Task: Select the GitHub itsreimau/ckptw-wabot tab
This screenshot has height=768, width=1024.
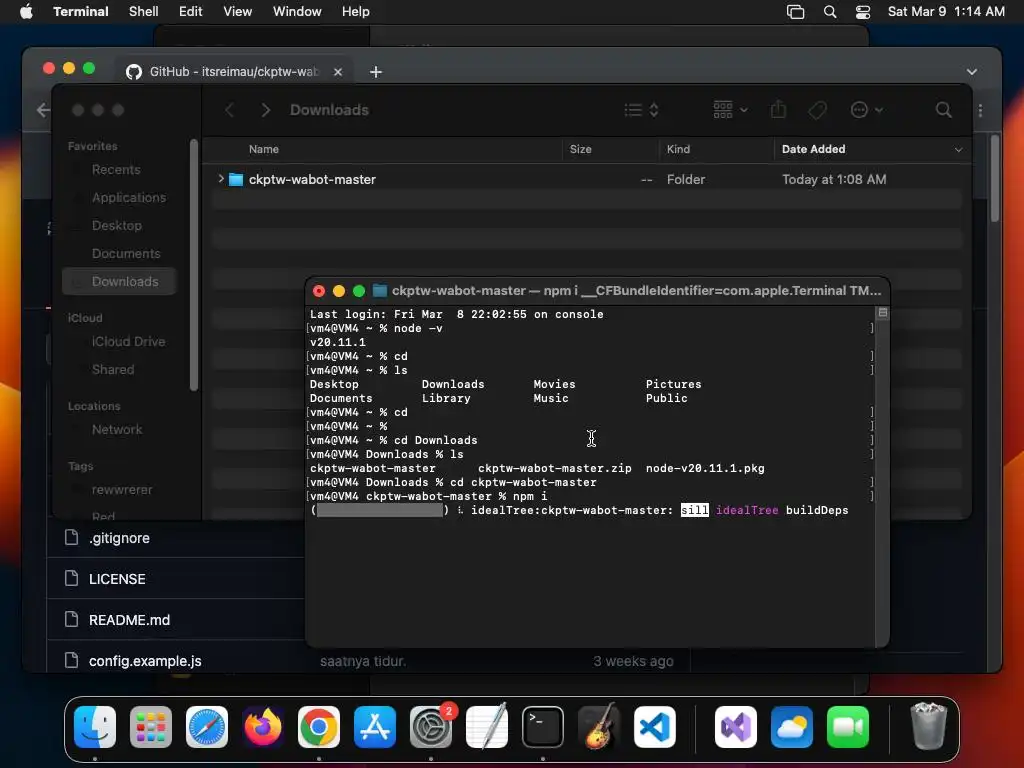Action: [x=234, y=71]
